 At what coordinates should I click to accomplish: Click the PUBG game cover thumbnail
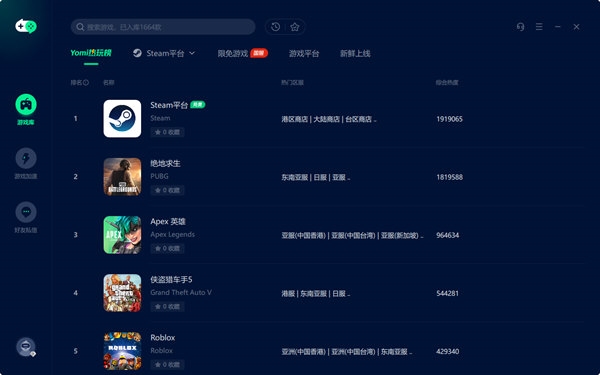point(122,177)
